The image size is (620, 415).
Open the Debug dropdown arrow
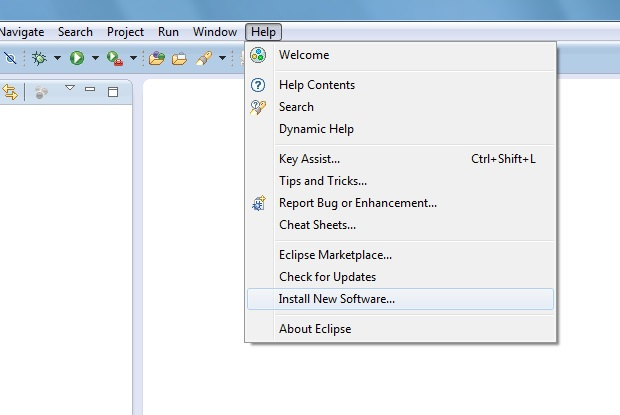57,58
